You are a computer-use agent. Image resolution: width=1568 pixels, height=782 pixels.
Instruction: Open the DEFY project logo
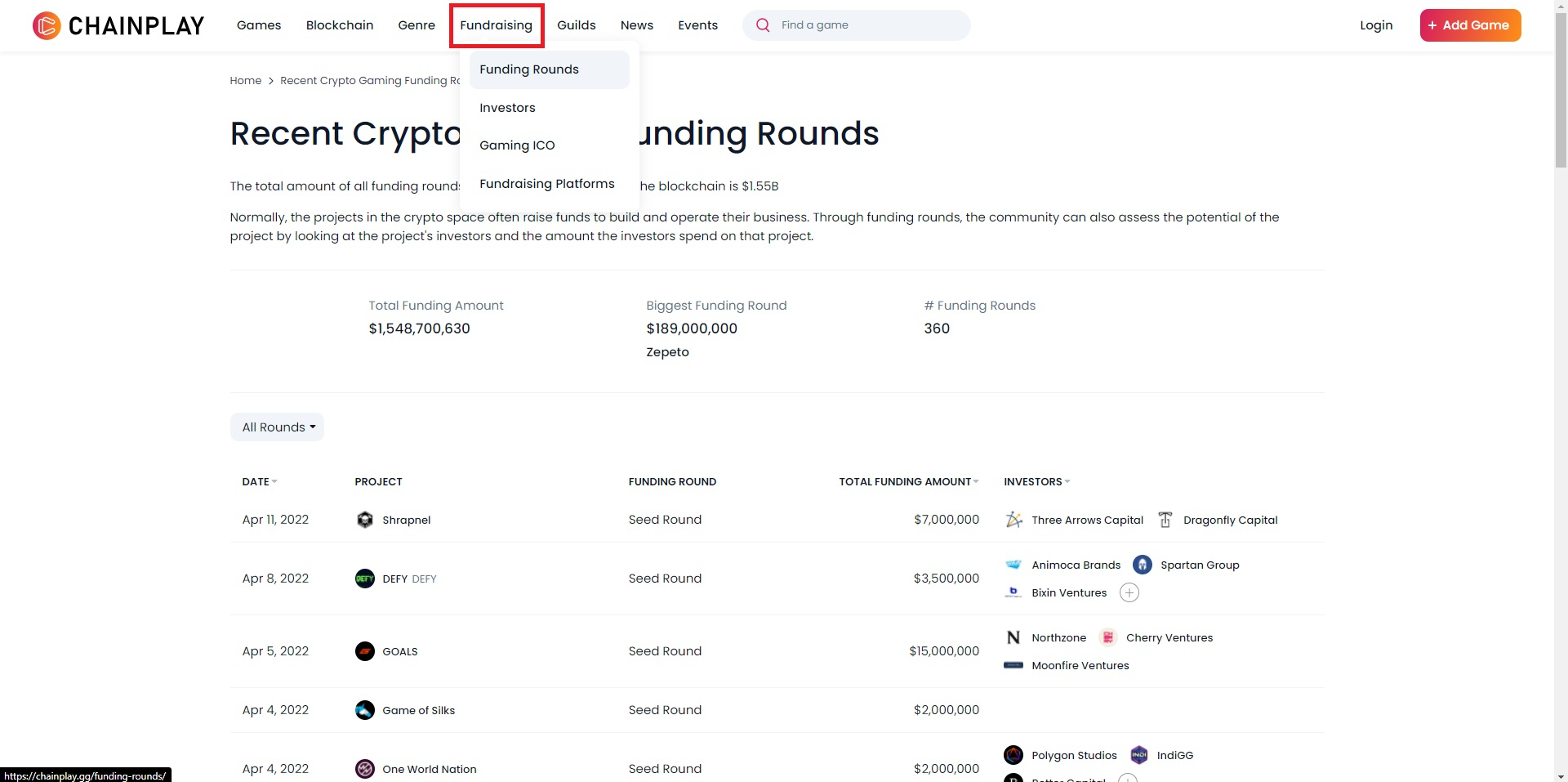tap(365, 579)
